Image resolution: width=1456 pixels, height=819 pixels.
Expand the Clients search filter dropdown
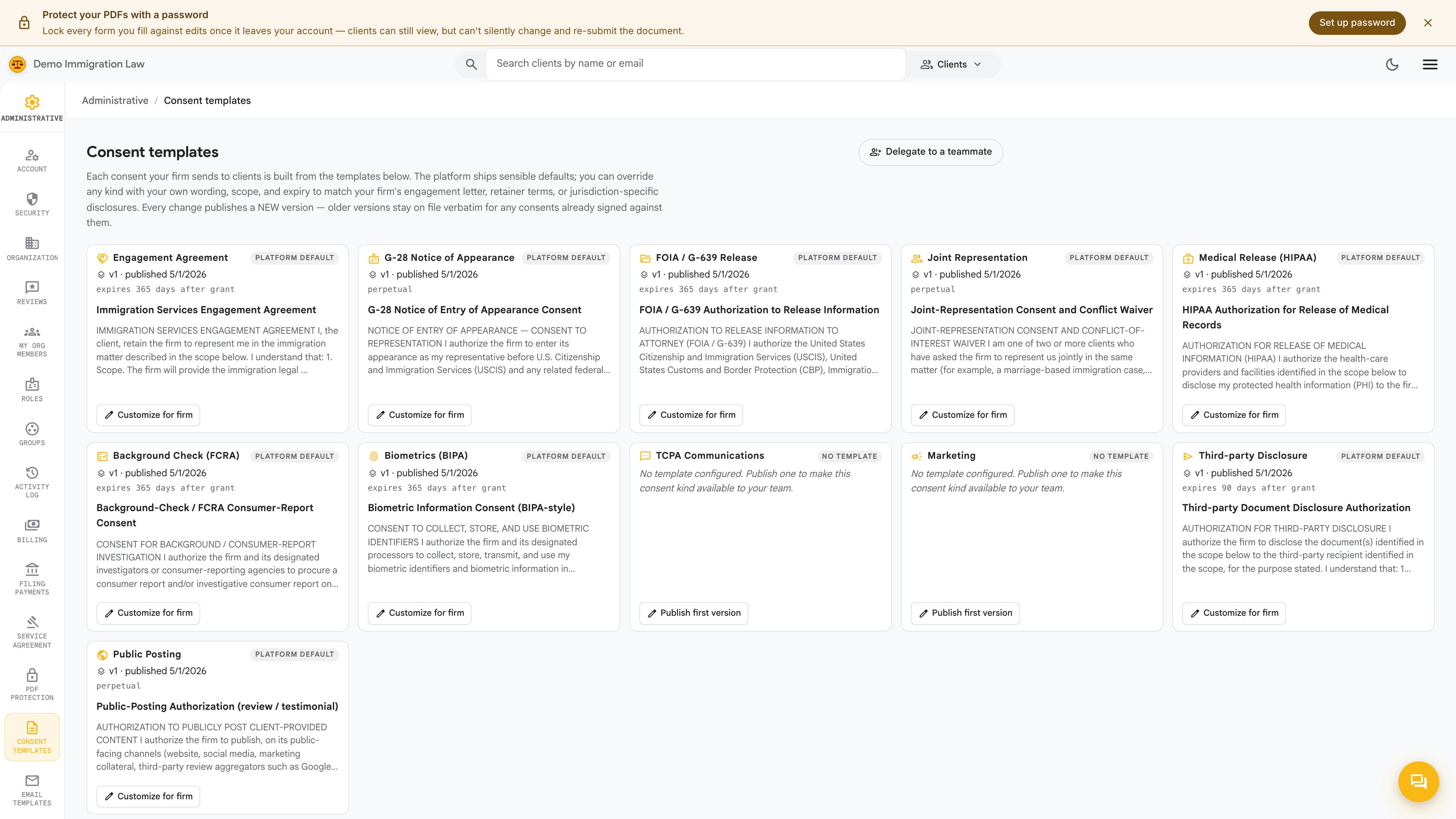click(x=951, y=64)
